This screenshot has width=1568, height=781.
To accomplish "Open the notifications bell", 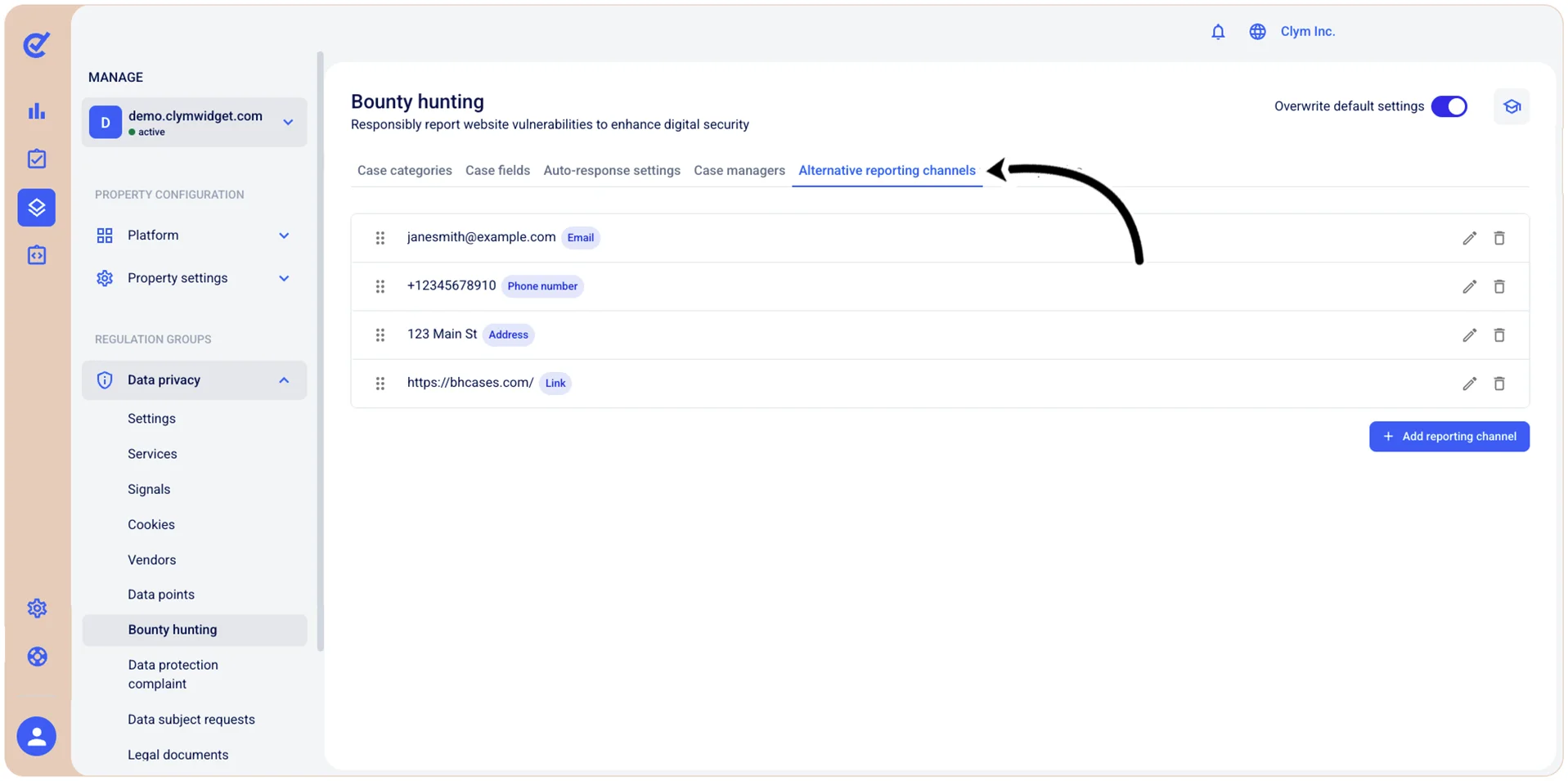I will (x=1218, y=32).
